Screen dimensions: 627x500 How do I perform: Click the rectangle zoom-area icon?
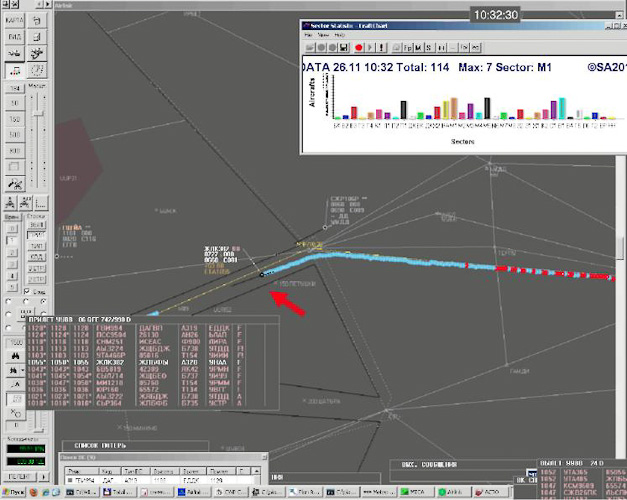(x=14, y=166)
